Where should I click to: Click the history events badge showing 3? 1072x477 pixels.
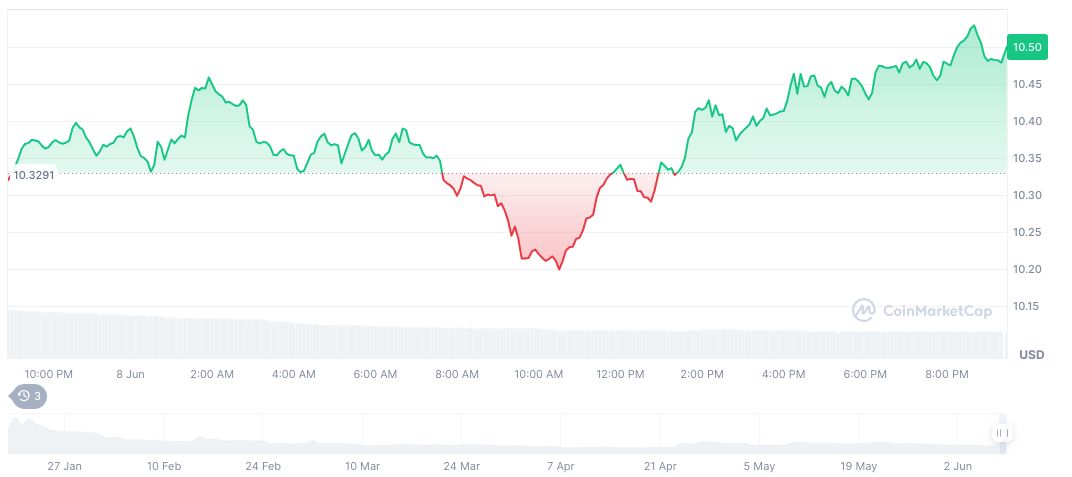pos(28,396)
